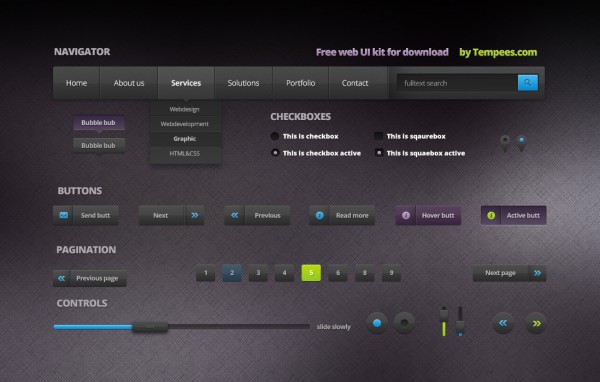Click the round green forward arrows control
Viewport: 600px width, 382px height.
click(536, 323)
